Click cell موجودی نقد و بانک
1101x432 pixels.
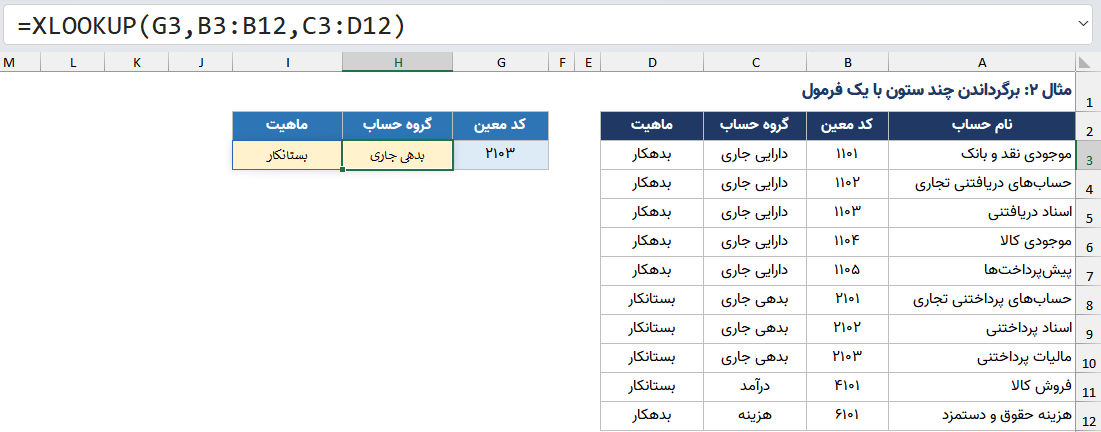click(982, 155)
